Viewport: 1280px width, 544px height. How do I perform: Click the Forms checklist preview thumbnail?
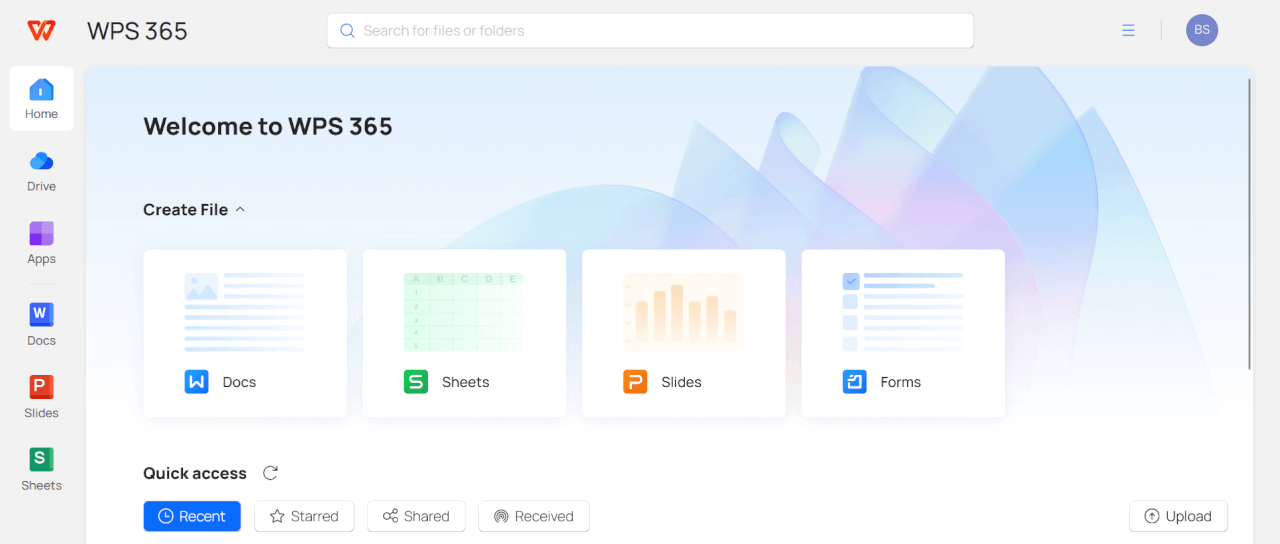903,312
